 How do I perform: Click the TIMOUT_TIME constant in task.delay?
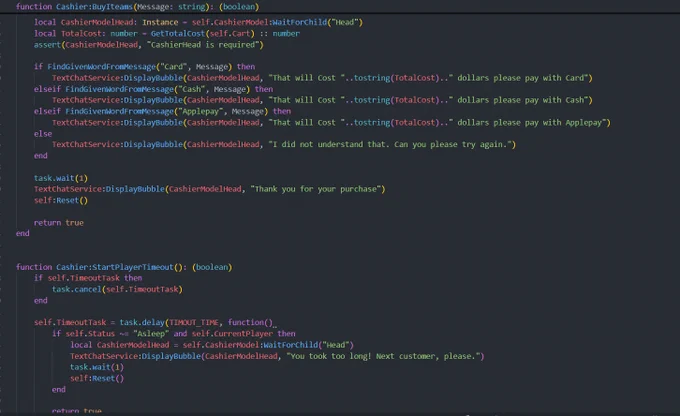[x=194, y=322]
